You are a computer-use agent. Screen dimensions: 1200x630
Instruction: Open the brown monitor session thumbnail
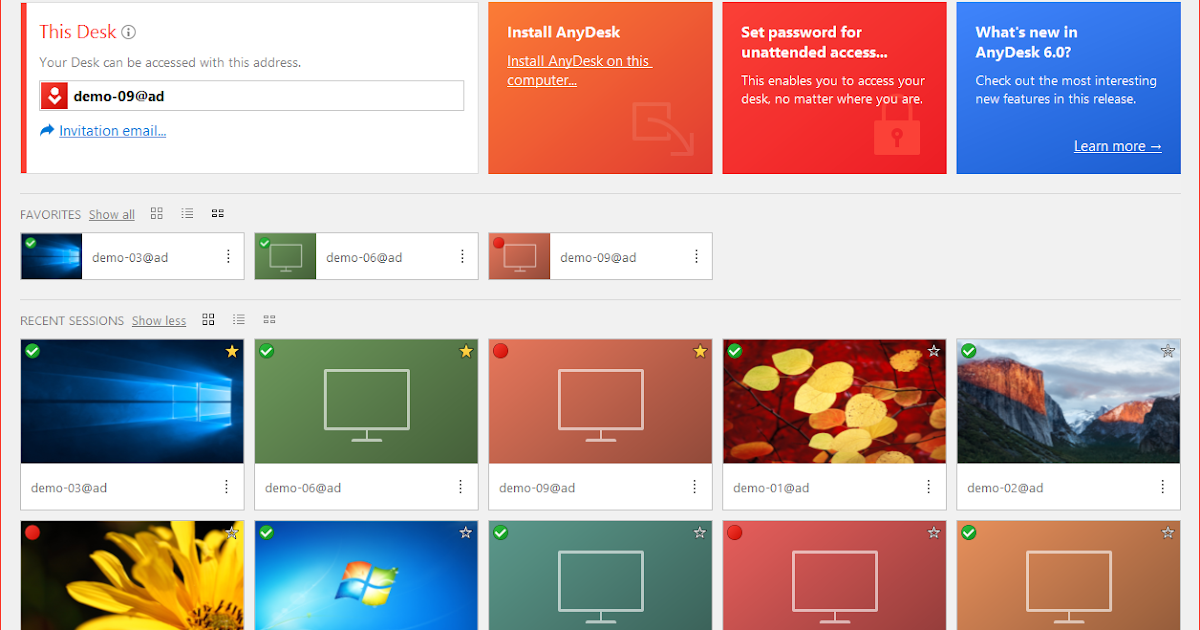click(1068, 575)
